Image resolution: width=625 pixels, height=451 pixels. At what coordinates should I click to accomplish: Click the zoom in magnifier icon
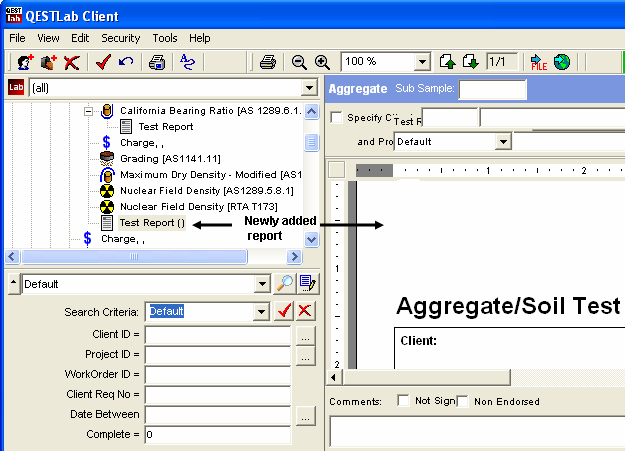coord(322,62)
